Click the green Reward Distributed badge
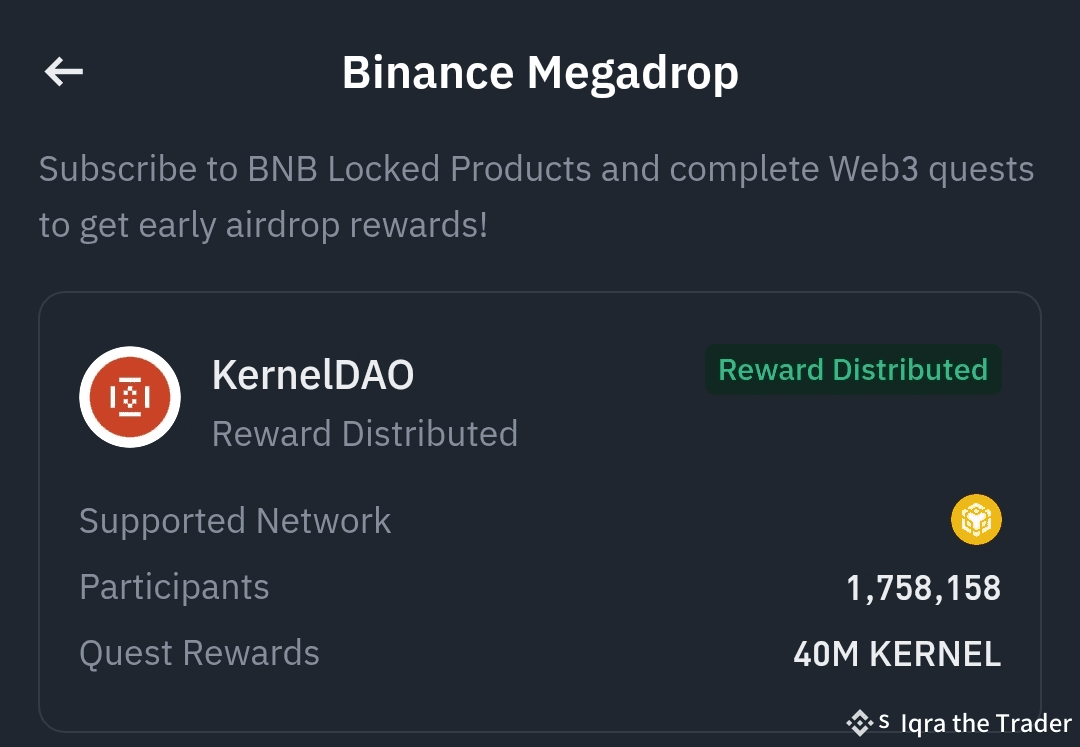The image size is (1080, 747). (853, 370)
